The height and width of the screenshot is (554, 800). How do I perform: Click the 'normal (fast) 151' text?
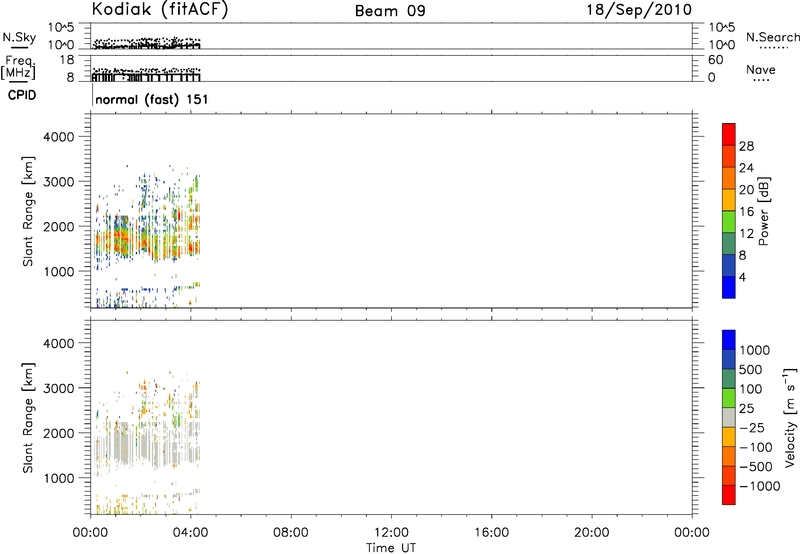point(152,99)
